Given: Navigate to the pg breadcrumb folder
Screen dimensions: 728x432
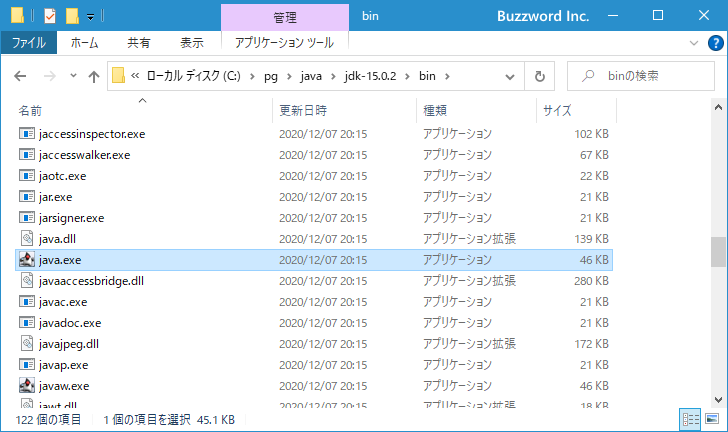Looking at the screenshot, I should pos(271,76).
